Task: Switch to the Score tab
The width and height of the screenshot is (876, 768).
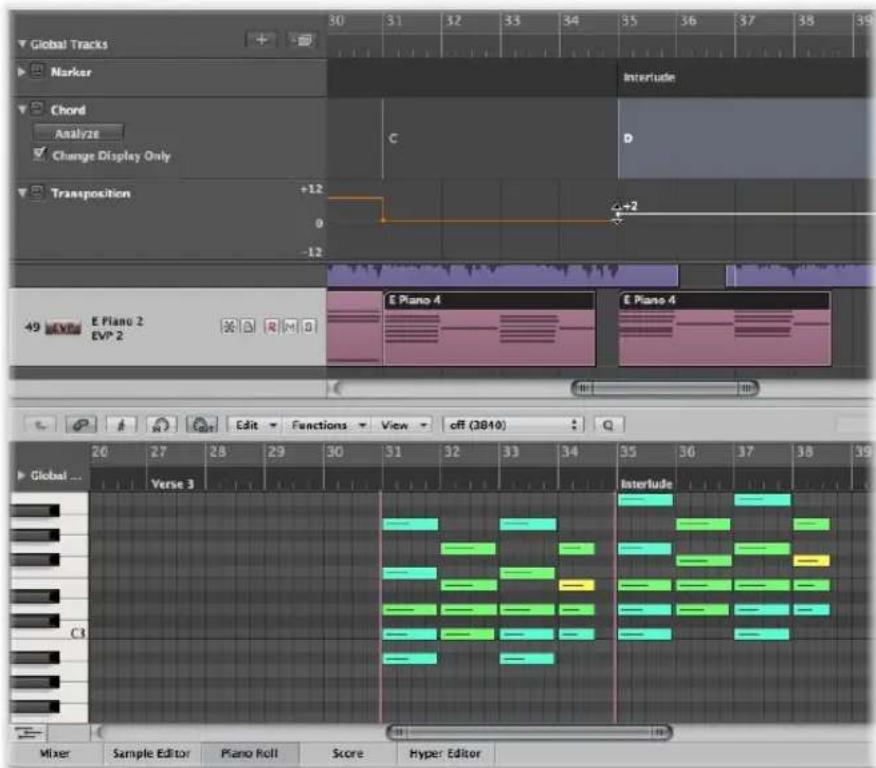Action: (347, 753)
